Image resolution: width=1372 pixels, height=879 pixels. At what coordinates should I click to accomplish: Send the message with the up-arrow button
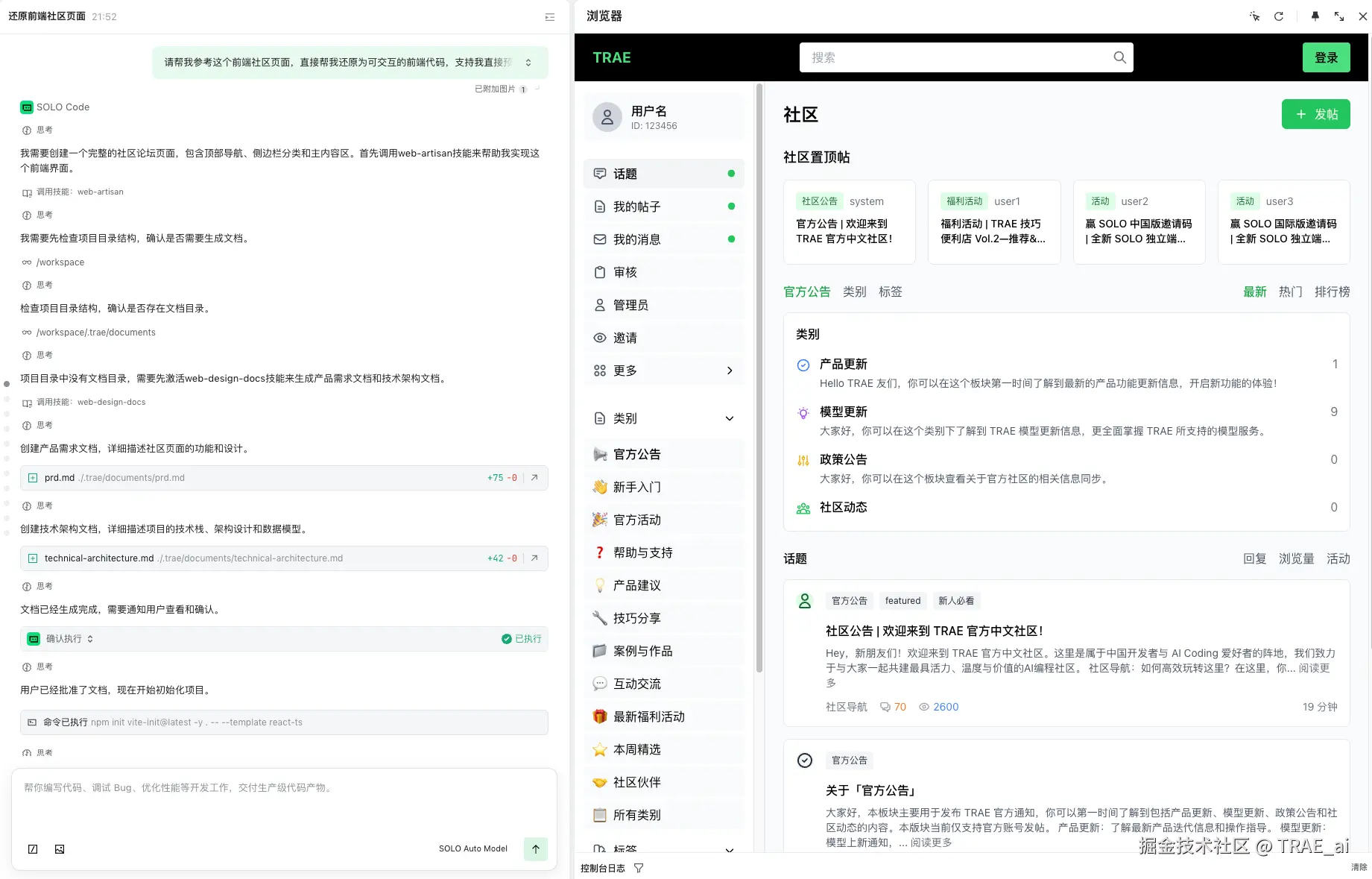pos(536,849)
